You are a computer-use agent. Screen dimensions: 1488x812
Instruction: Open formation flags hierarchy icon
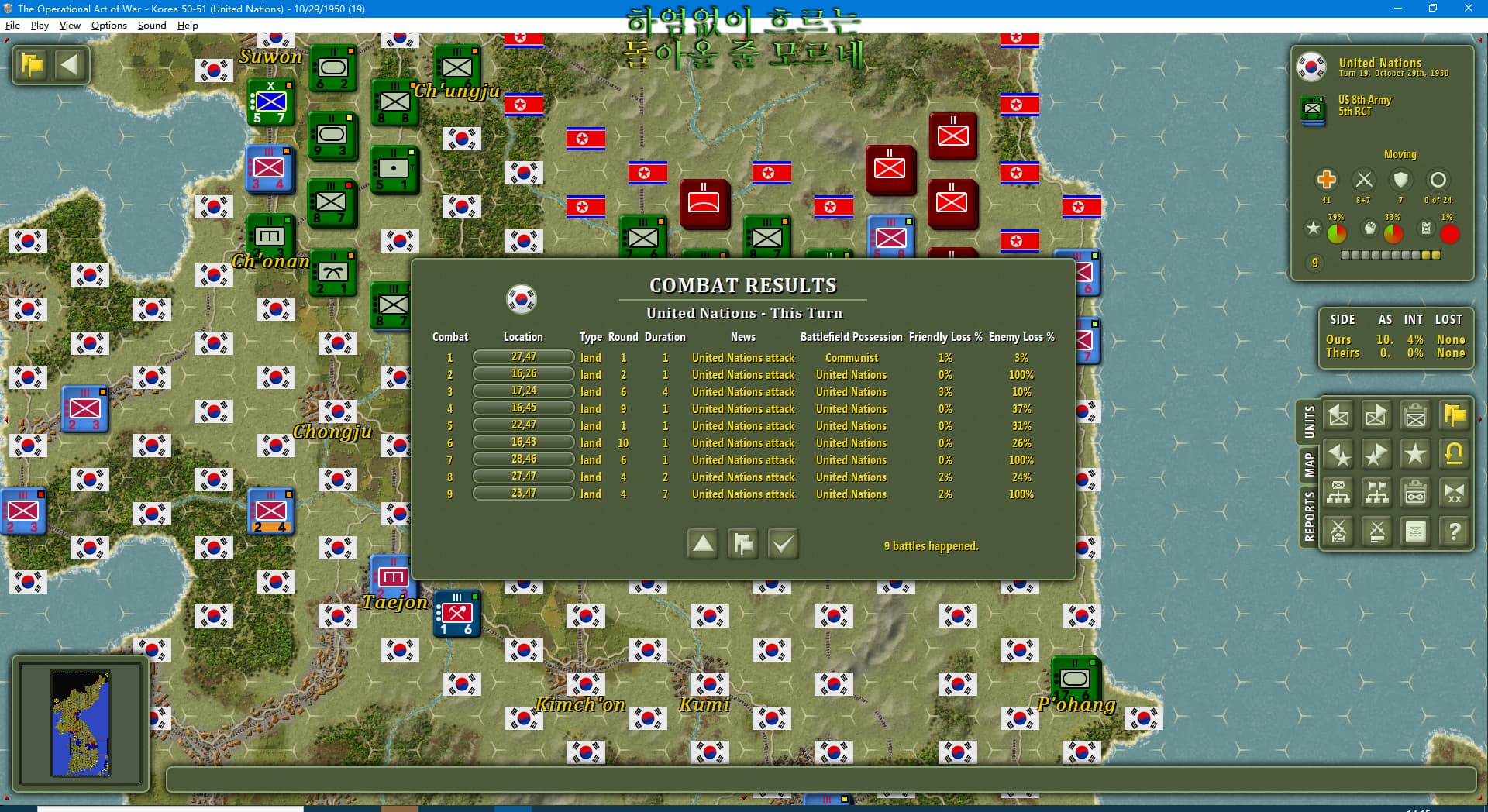(x=1377, y=493)
